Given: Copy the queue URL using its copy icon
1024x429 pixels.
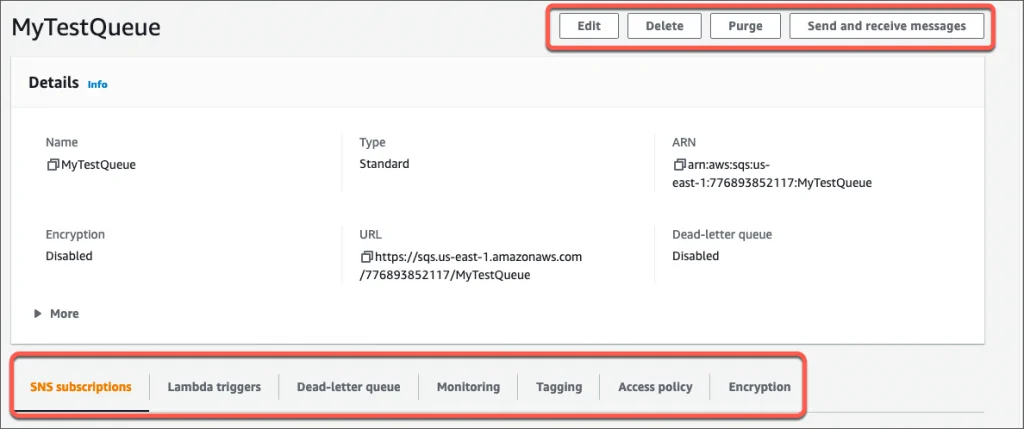Looking at the screenshot, I should point(366,257).
